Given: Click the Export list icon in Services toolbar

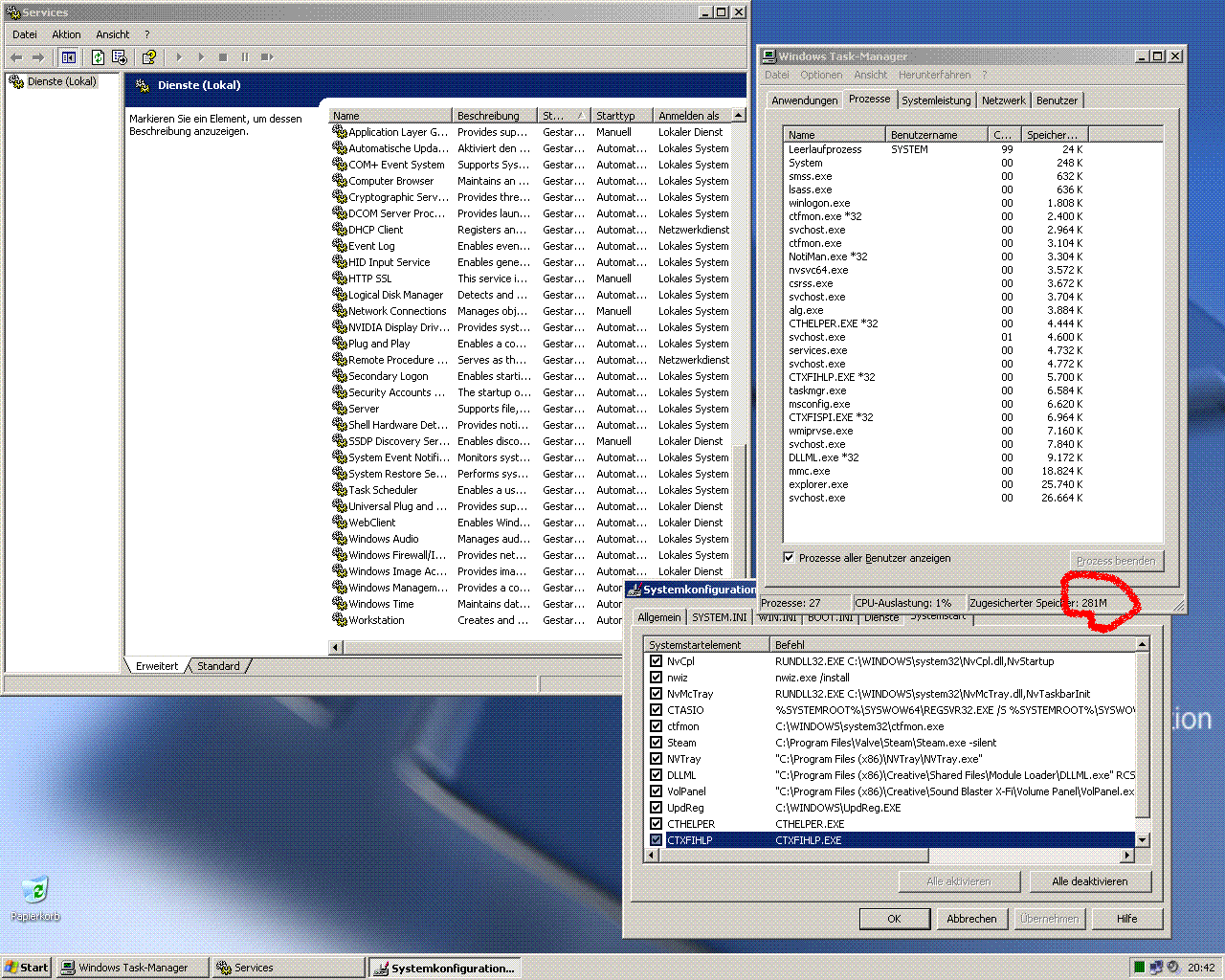Looking at the screenshot, I should pyautogui.click(x=120, y=57).
